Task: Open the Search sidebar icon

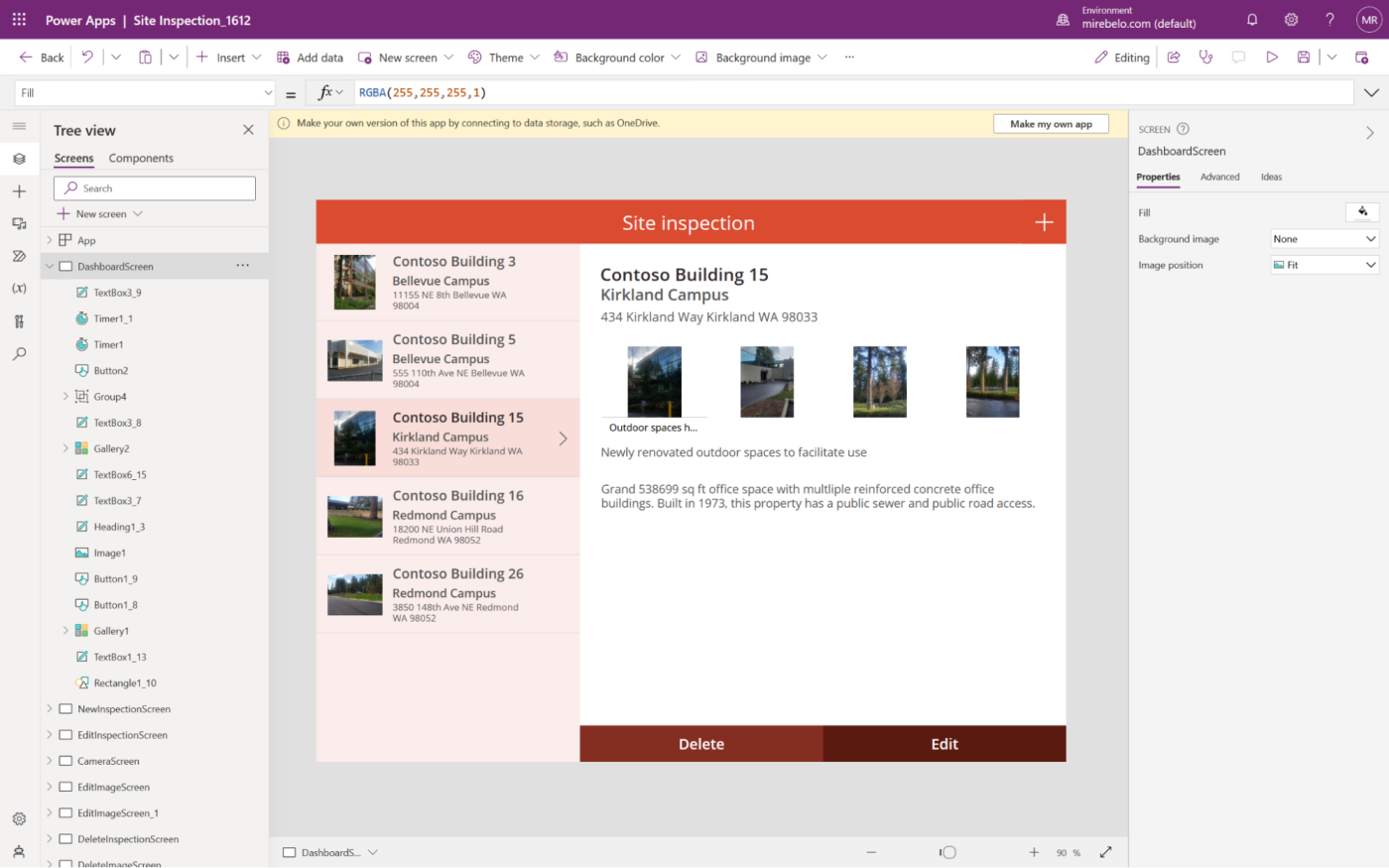Action: (x=19, y=353)
